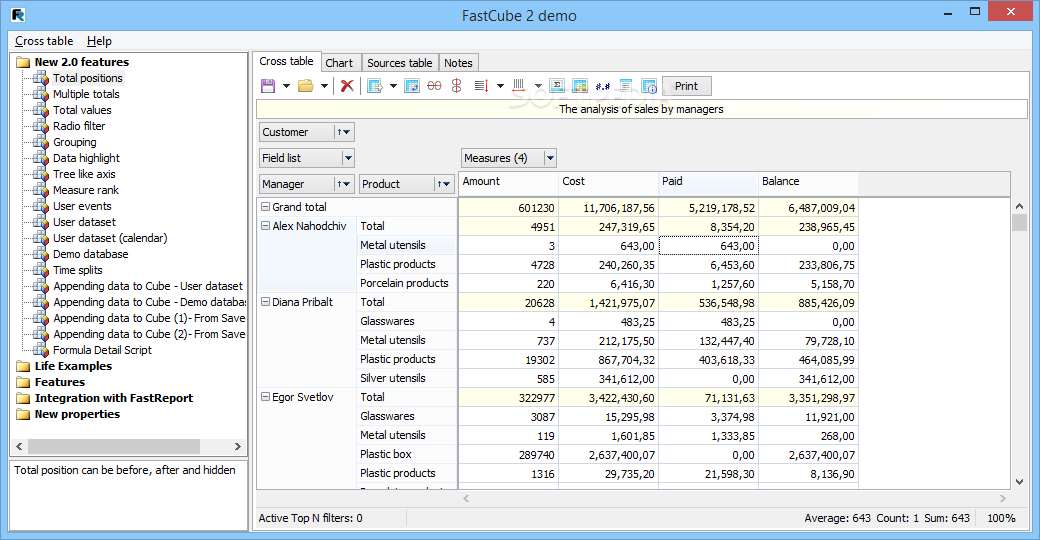The height and width of the screenshot is (540, 1040).
Task: Open the Features folder
Action: coord(60,382)
